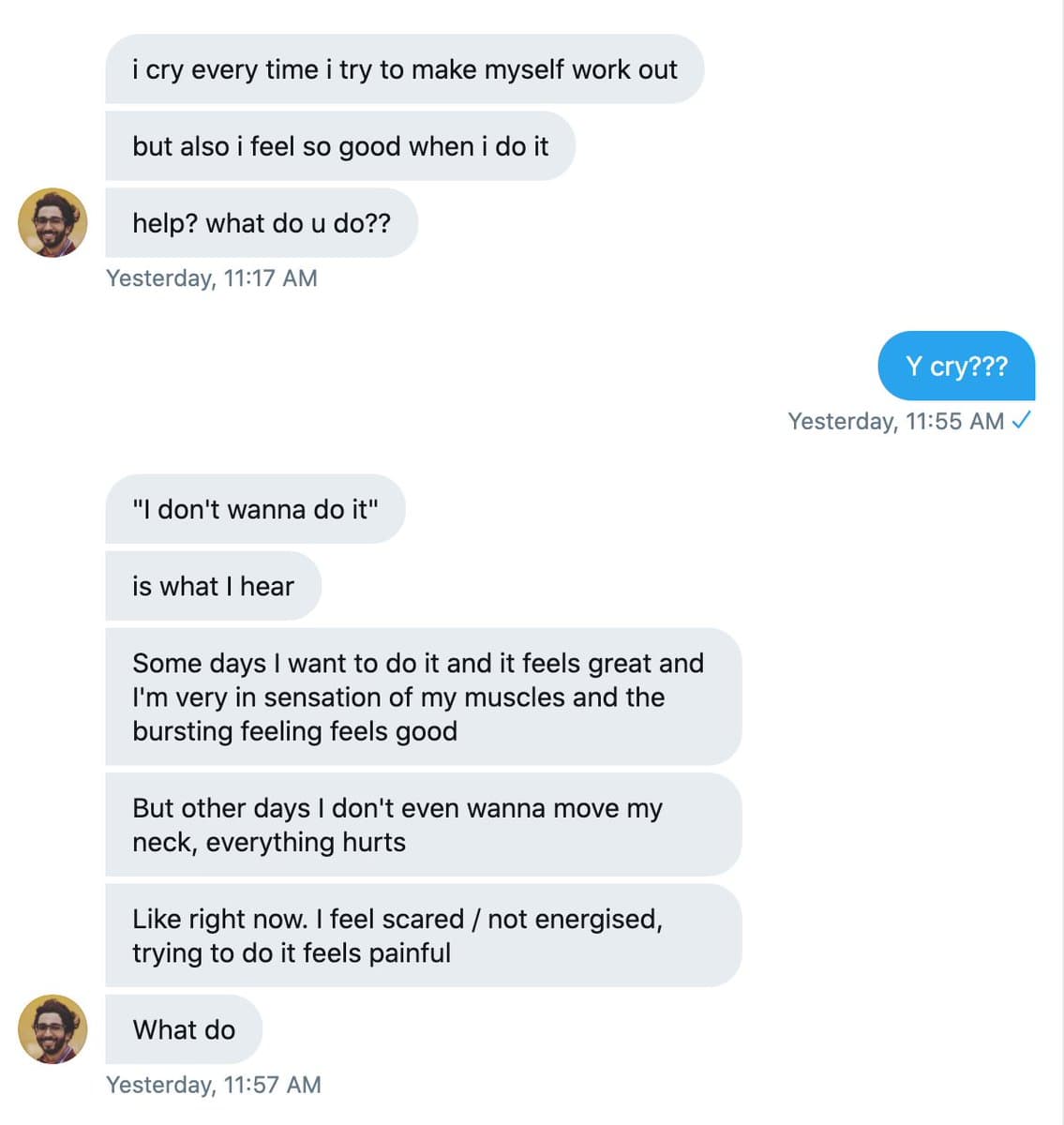The height and width of the screenshot is (1125, 1064).
Task: Click the "but also i feel so good" message
Action: click(339, 146)
